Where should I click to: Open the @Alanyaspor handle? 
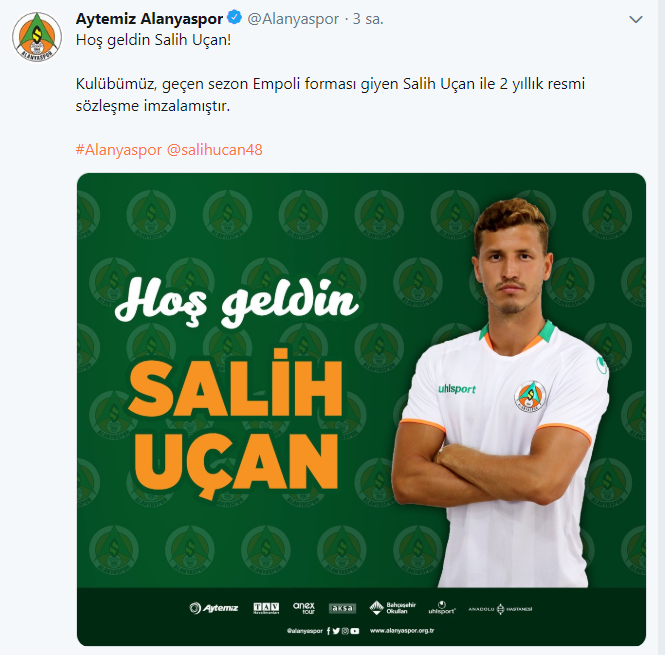coord(293,19)
